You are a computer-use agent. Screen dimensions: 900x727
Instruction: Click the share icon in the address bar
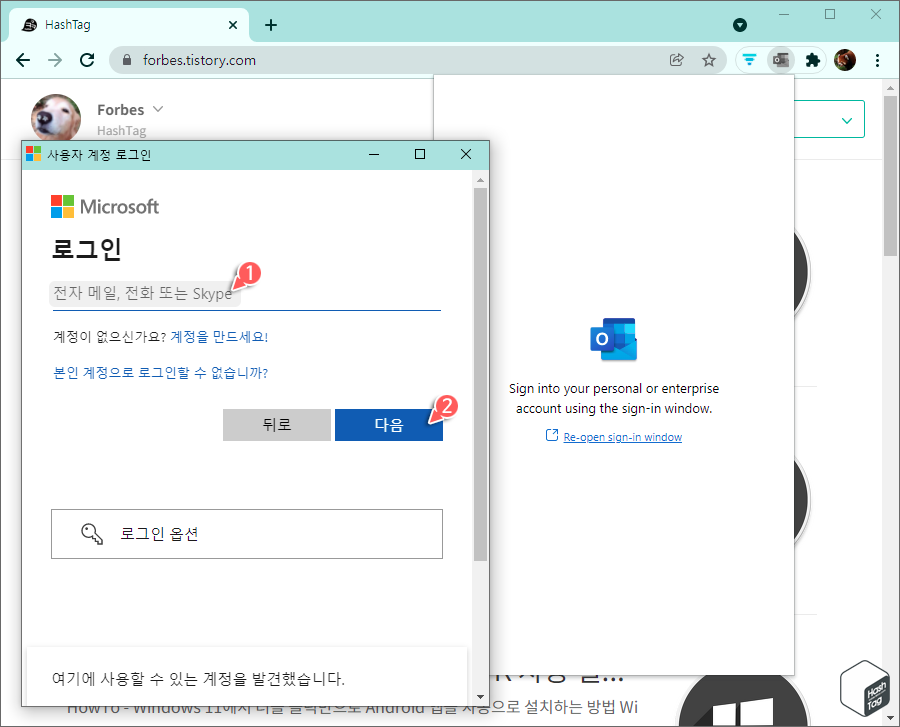pos(677,60)
